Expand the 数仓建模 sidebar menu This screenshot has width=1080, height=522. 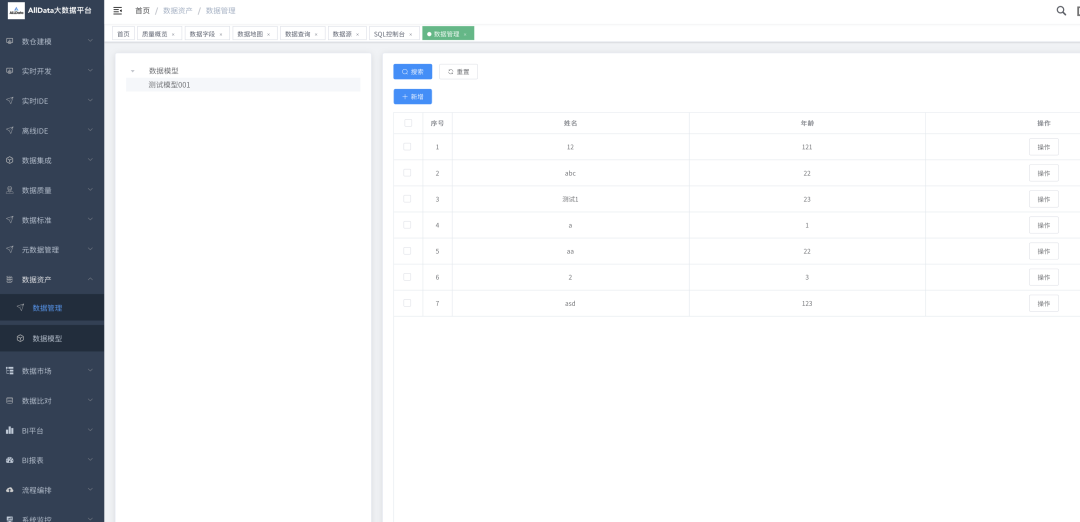[51, 41]
